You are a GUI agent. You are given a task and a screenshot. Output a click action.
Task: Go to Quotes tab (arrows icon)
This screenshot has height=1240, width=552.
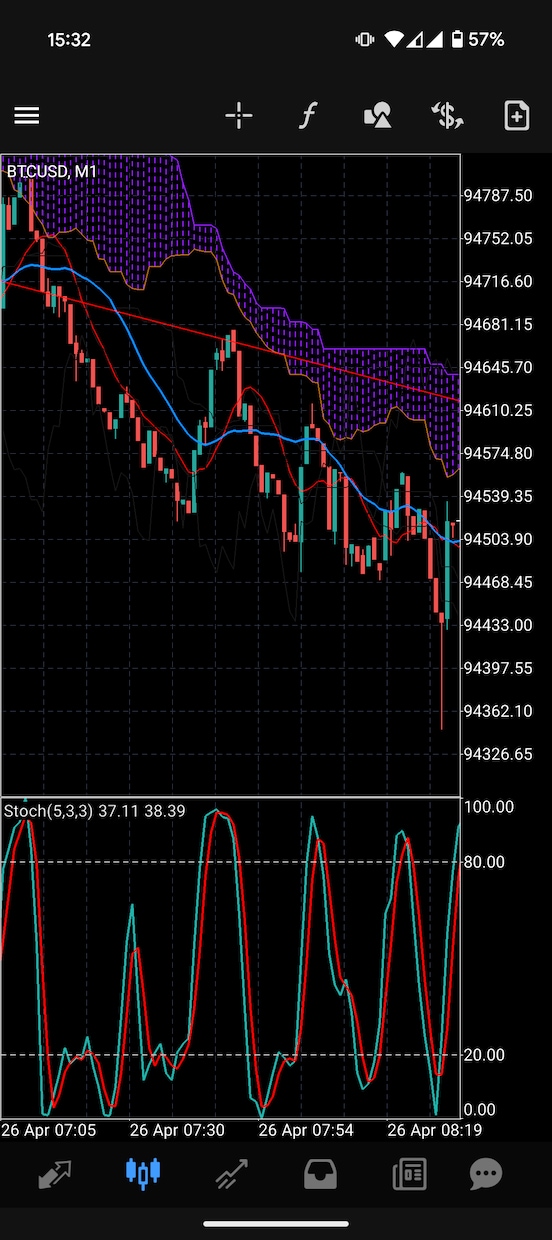[55, 1173]
